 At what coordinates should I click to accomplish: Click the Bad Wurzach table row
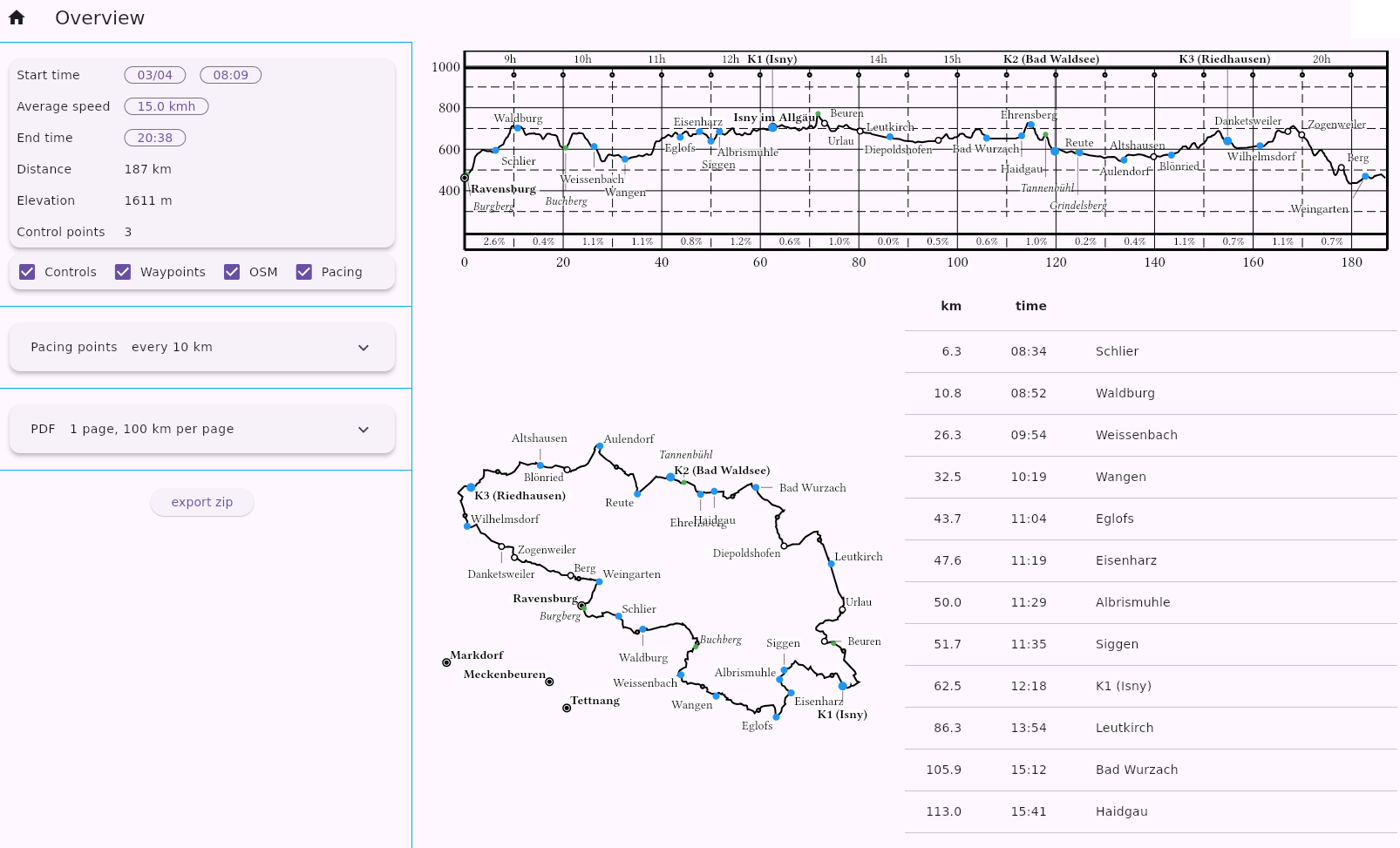[x=1151, y=770]
